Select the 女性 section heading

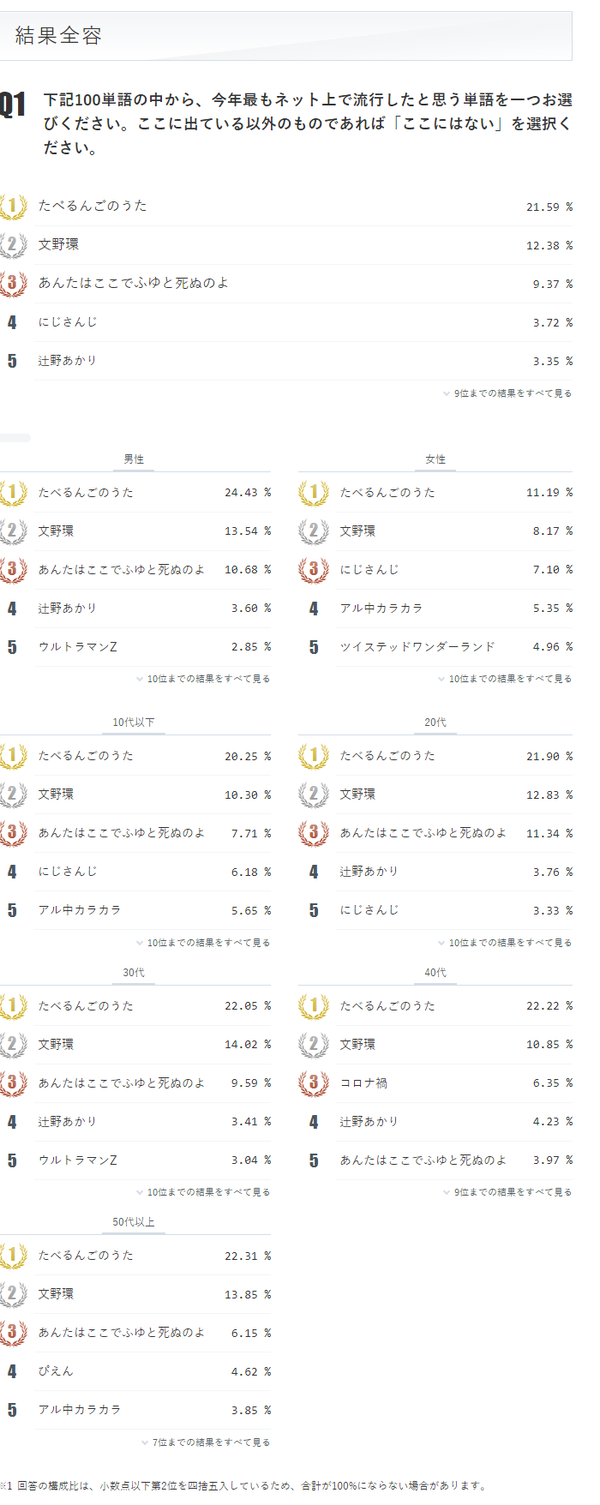coord(436,460)
